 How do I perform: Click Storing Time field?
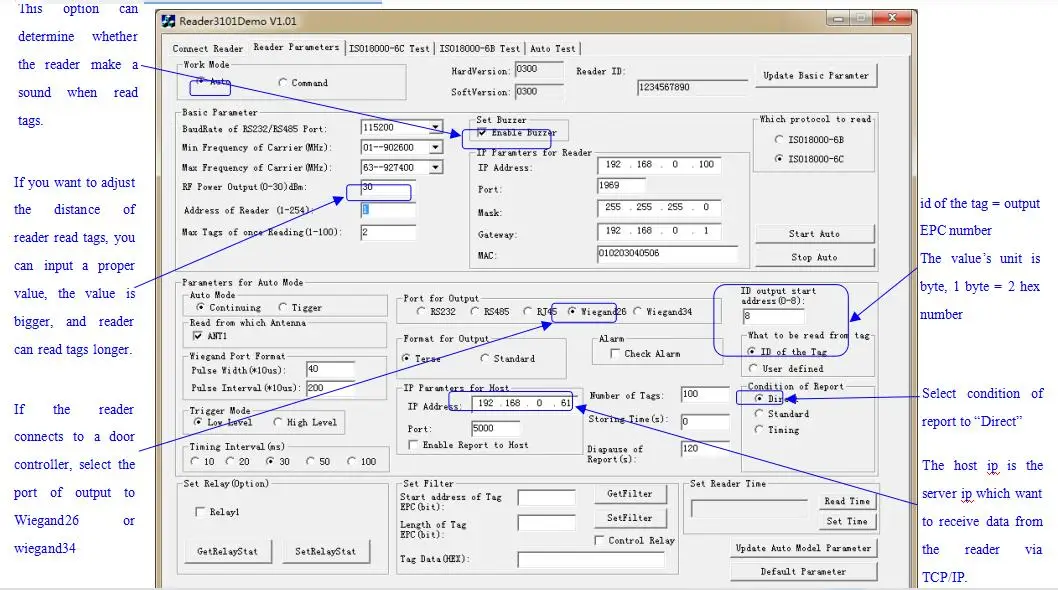[705, 422]
